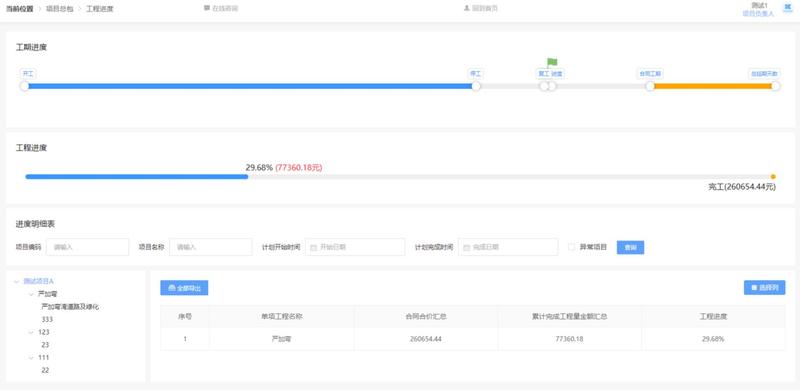The image size is (800, 390).
Task: Collapse the 严加弯 tree node arrow
Action: point(31,294)
